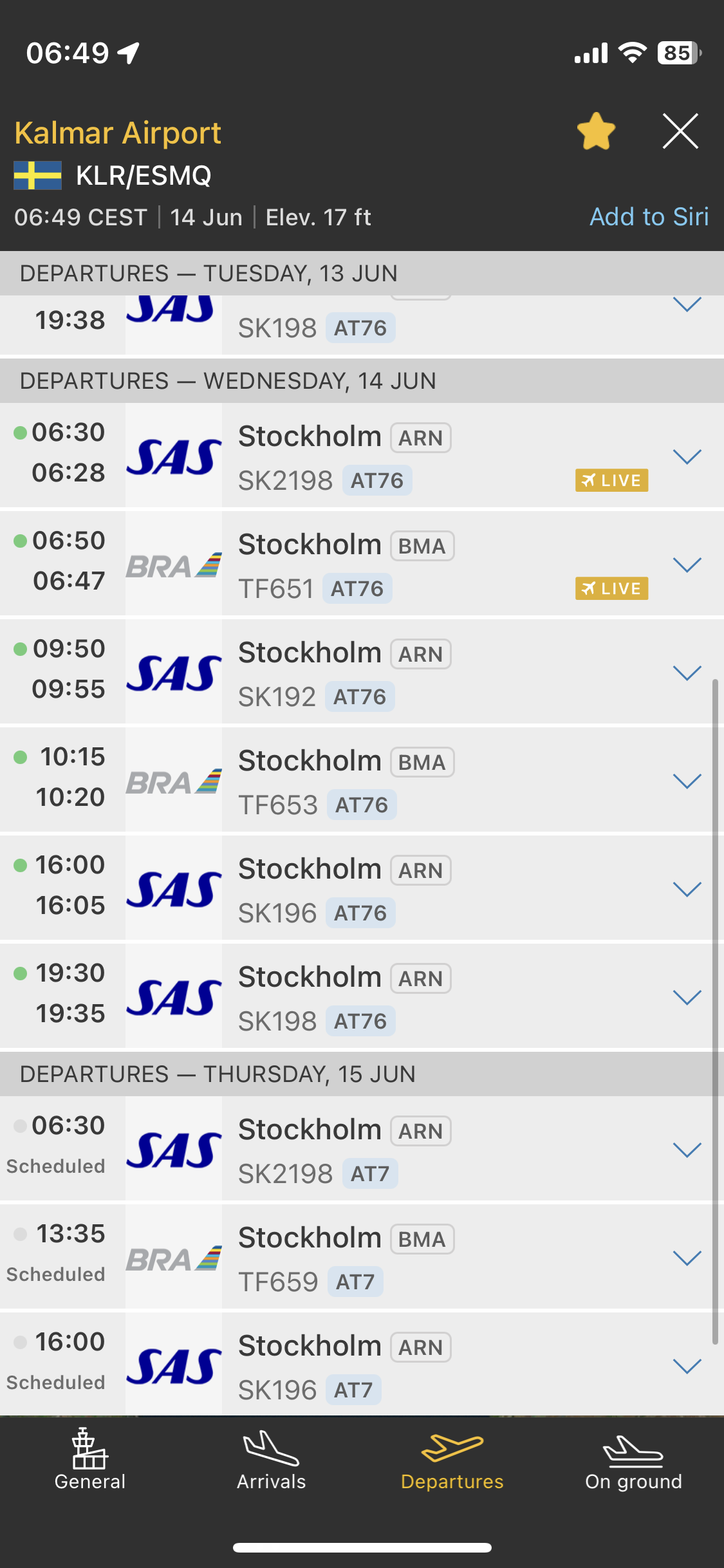This screenshot has width=724, height=1568.
Task: Tap the BRA logo for TF653
Action: coord(174,783)
